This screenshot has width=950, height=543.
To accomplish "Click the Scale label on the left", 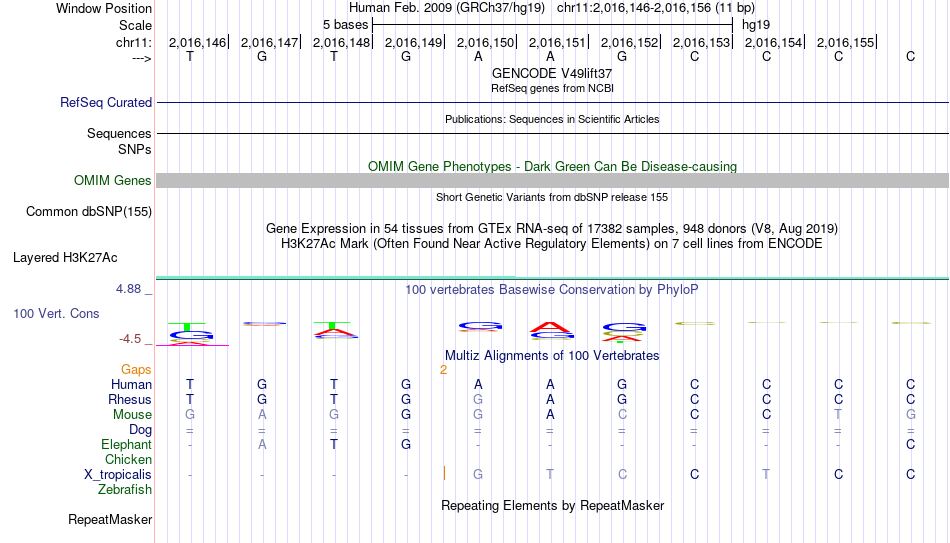I will coord(135,25).
